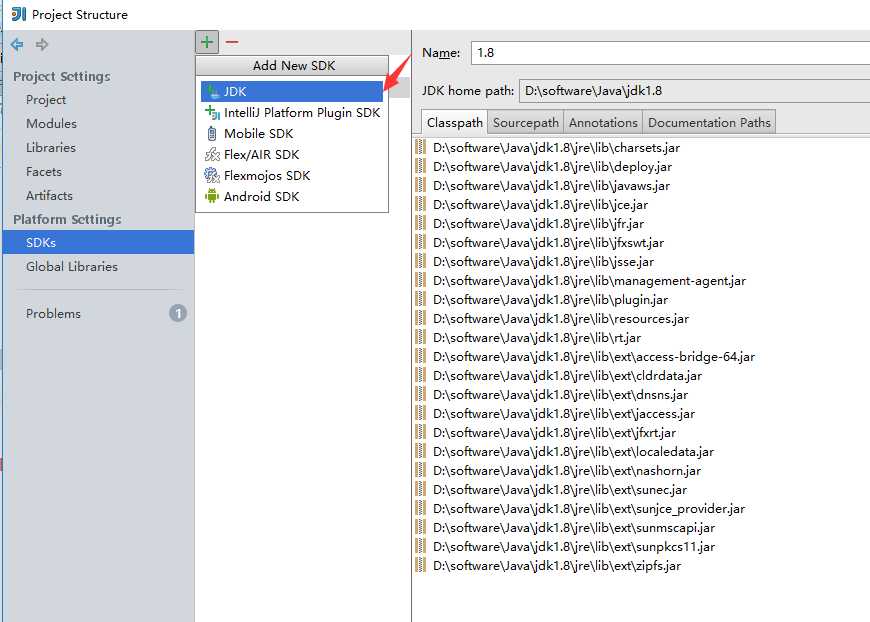Viewport: 870px width, 622px height.
Task: Click the forward navigation arrow
Action: pos(42,44)
